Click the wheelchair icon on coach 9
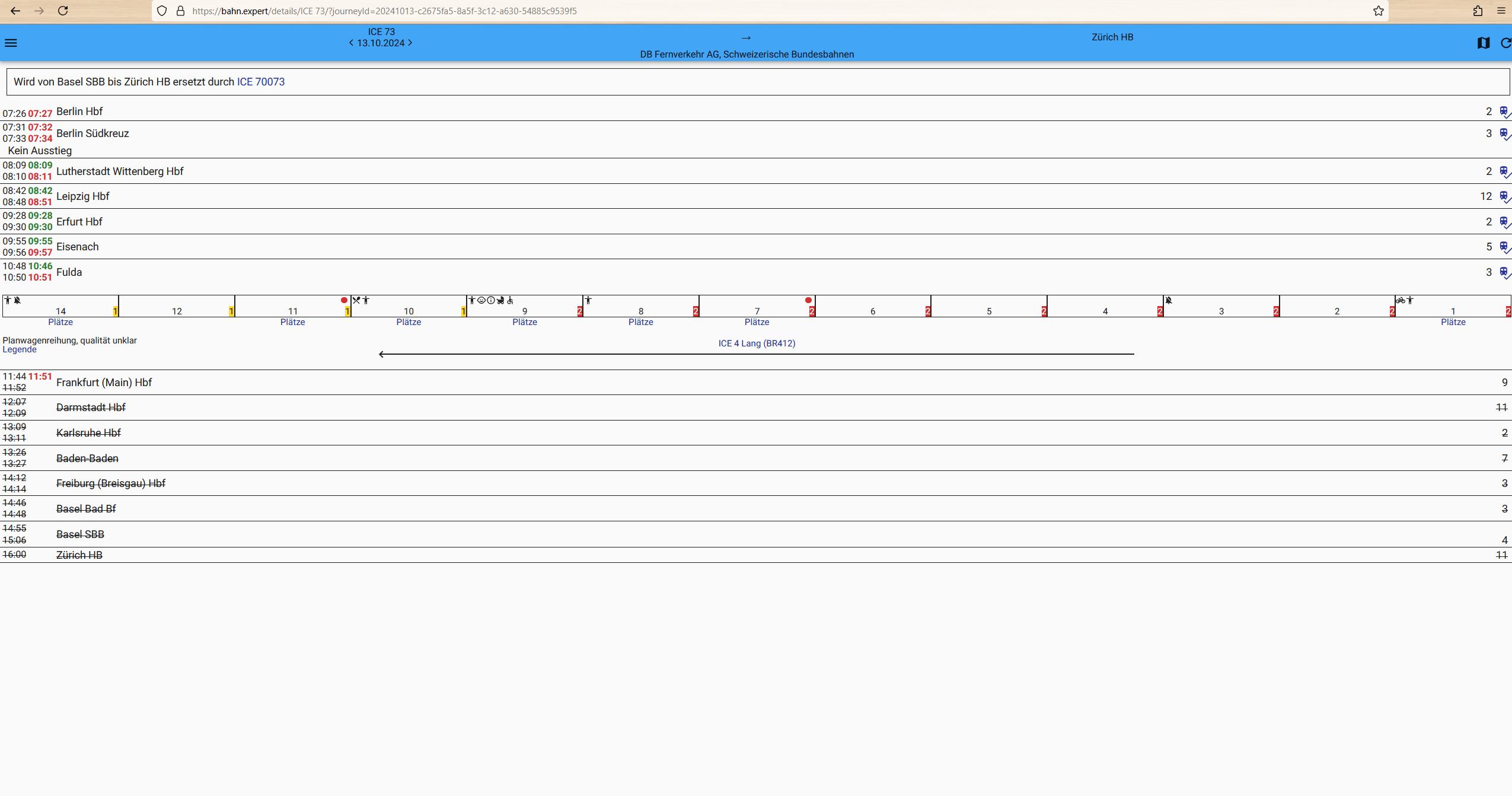1512x796 pixels. pyautogui.click(x=510, y=301)
